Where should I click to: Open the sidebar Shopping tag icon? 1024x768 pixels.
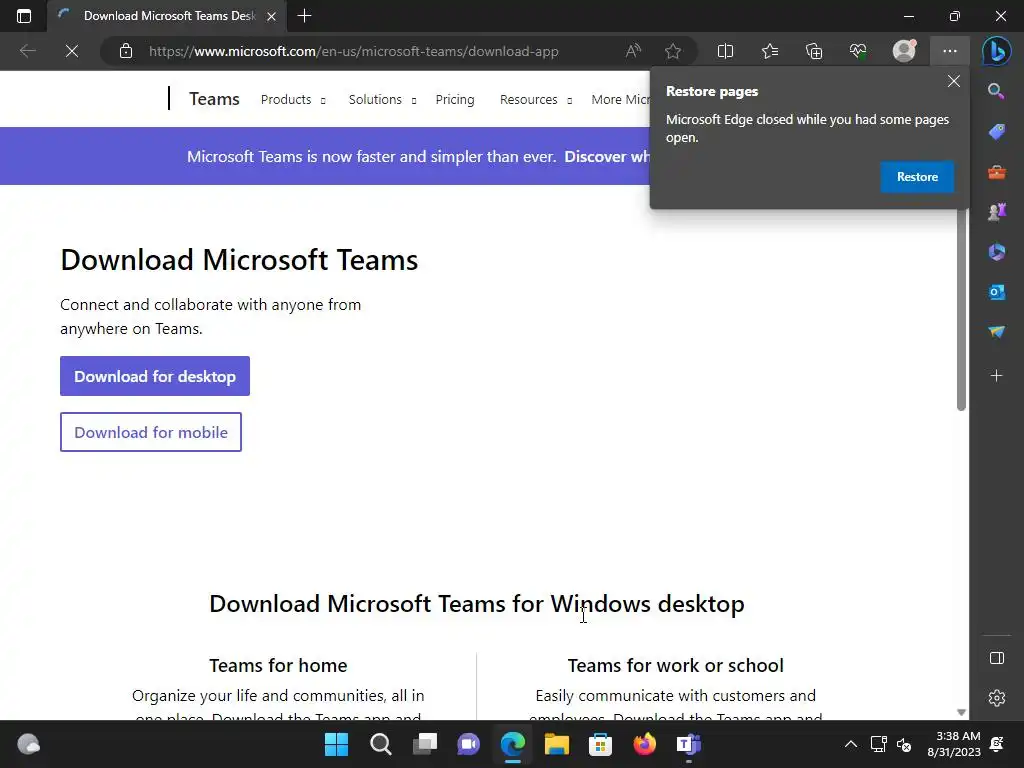click(x=997, y=132)
